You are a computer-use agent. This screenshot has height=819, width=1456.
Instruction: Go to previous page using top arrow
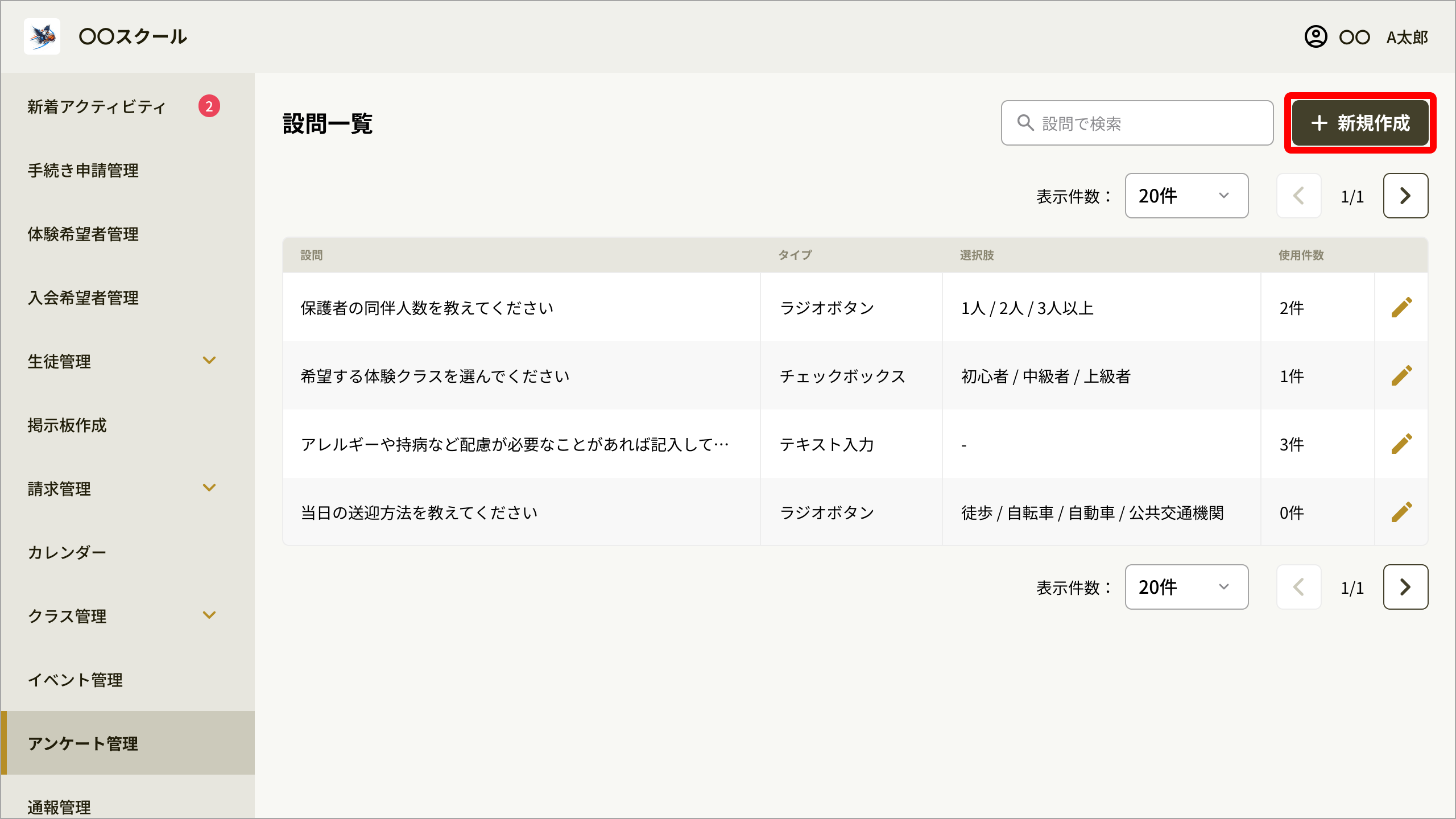tap(1298, 196)
